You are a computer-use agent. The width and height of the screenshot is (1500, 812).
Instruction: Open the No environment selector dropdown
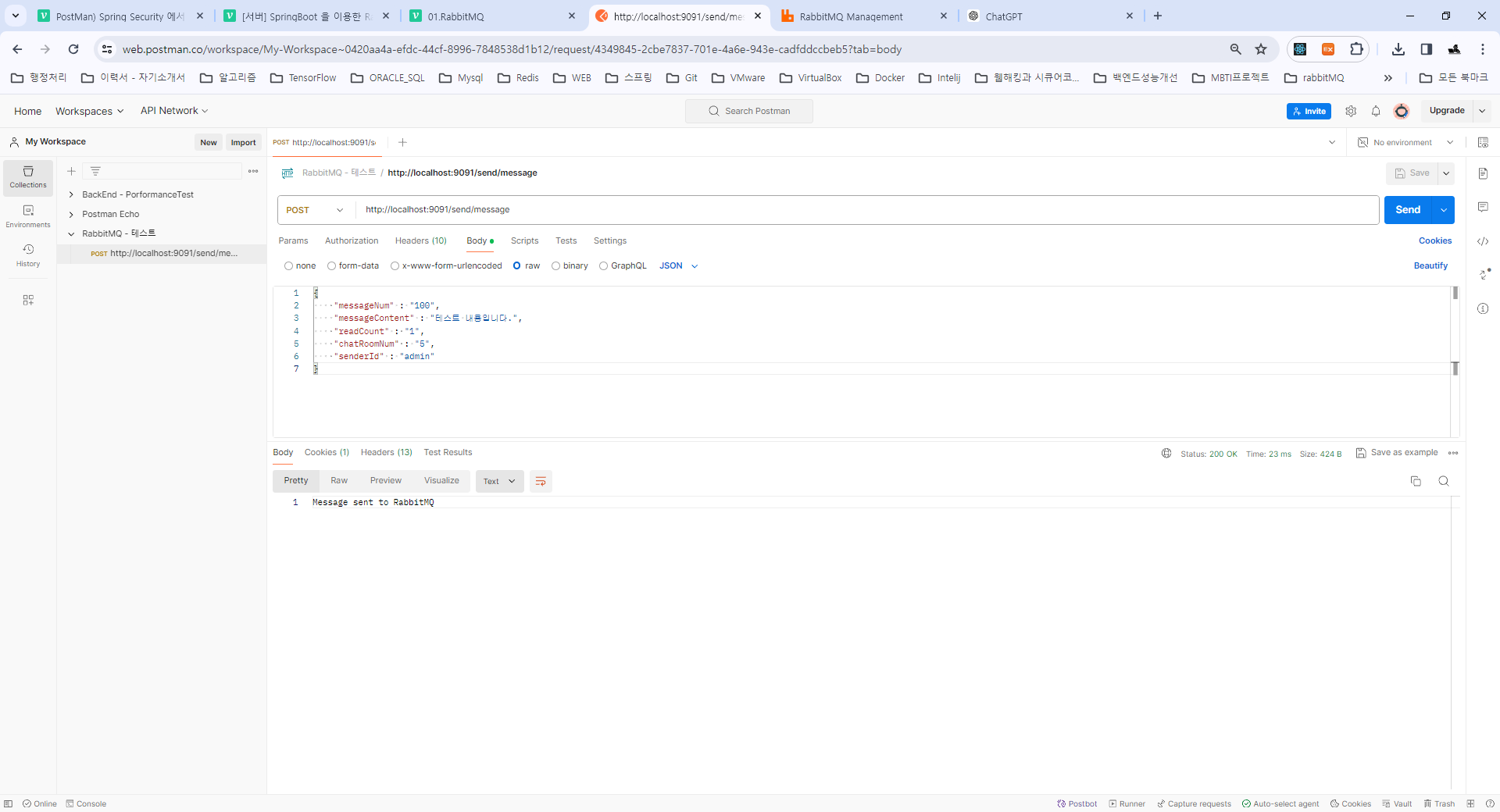point(1405,142)
